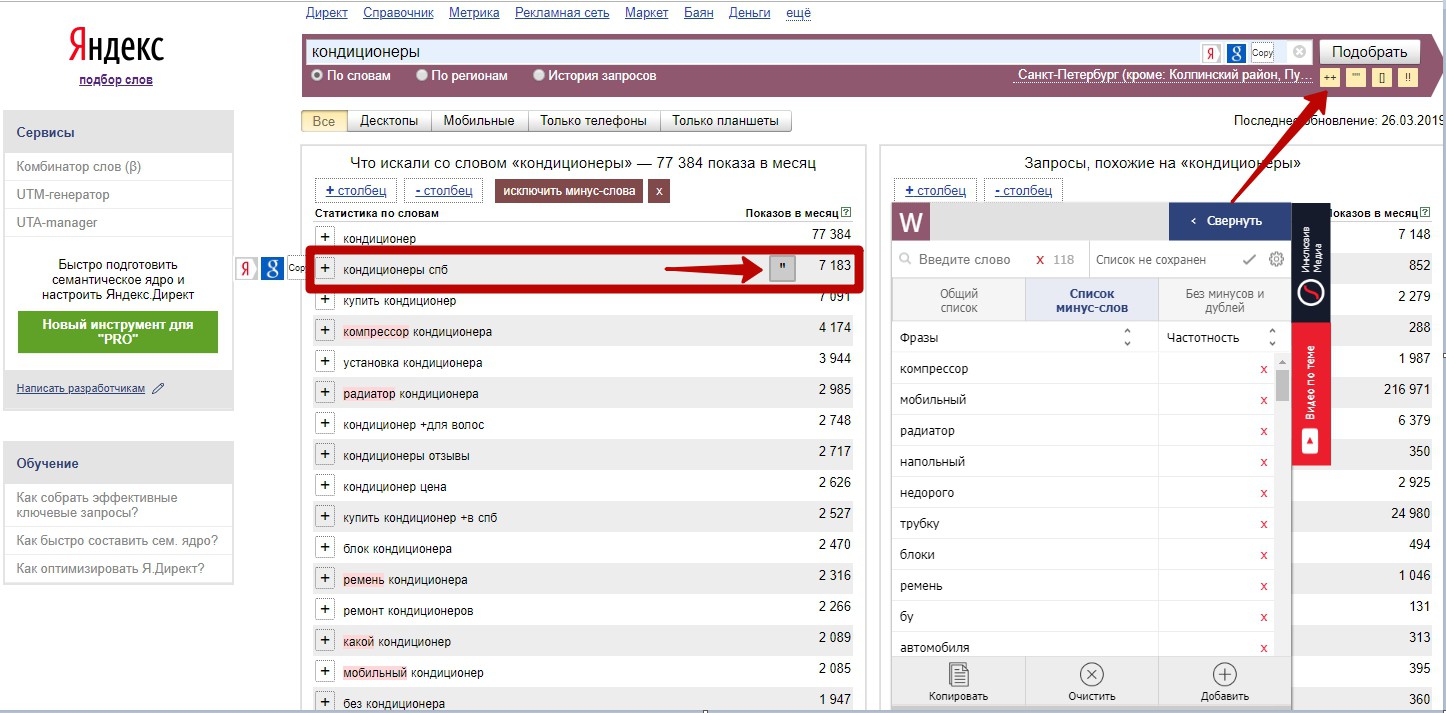The image size is (1446, 713).
Task: Click the "исключить минус-слова" button
Action: tap(569, 190)
